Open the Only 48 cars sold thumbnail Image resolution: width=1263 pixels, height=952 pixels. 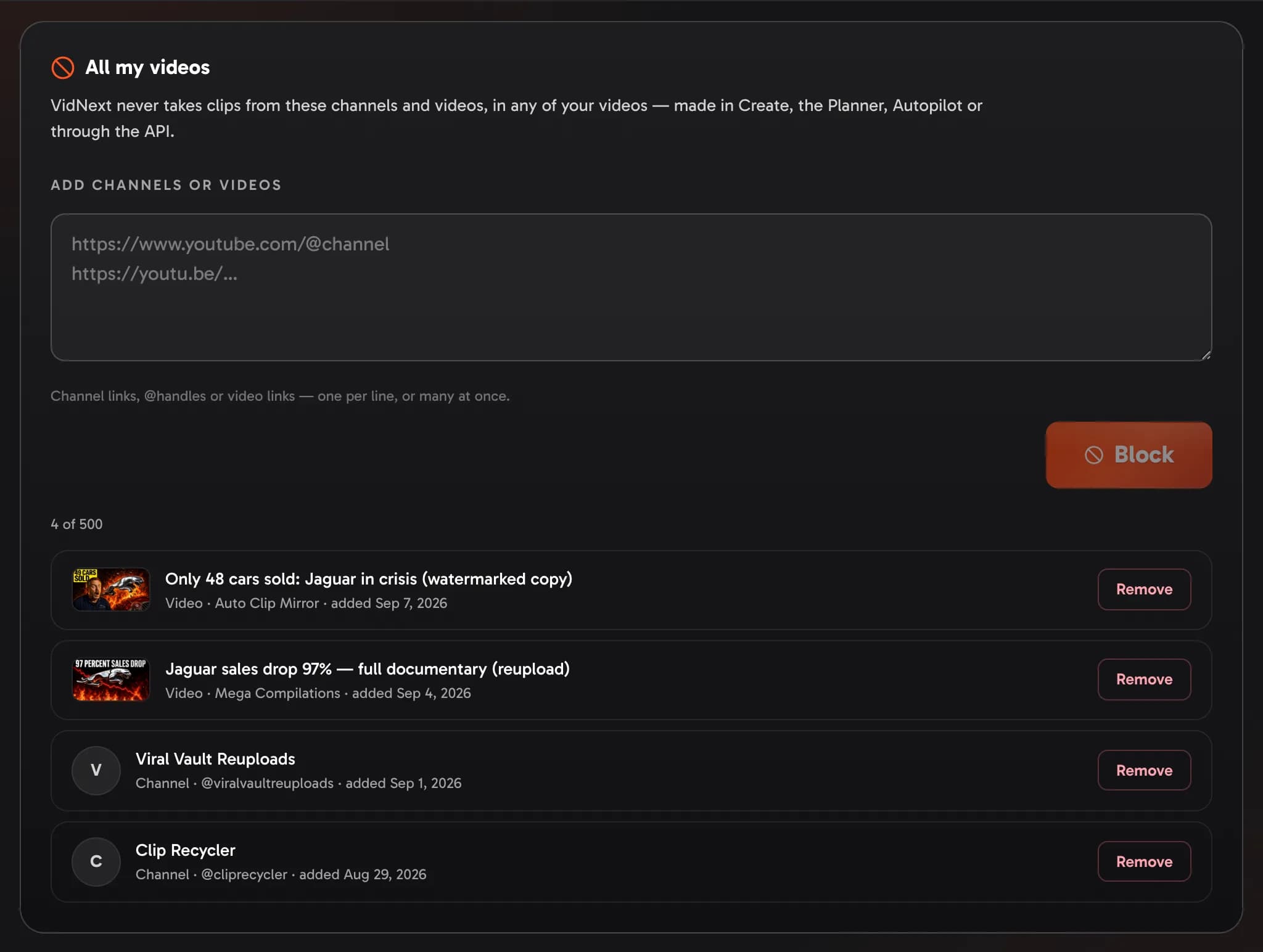click(x=111, y=589)
